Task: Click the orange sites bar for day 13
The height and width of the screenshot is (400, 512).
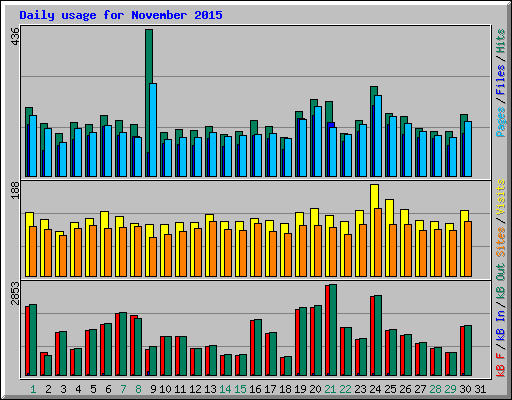Action: coord(213,249)
